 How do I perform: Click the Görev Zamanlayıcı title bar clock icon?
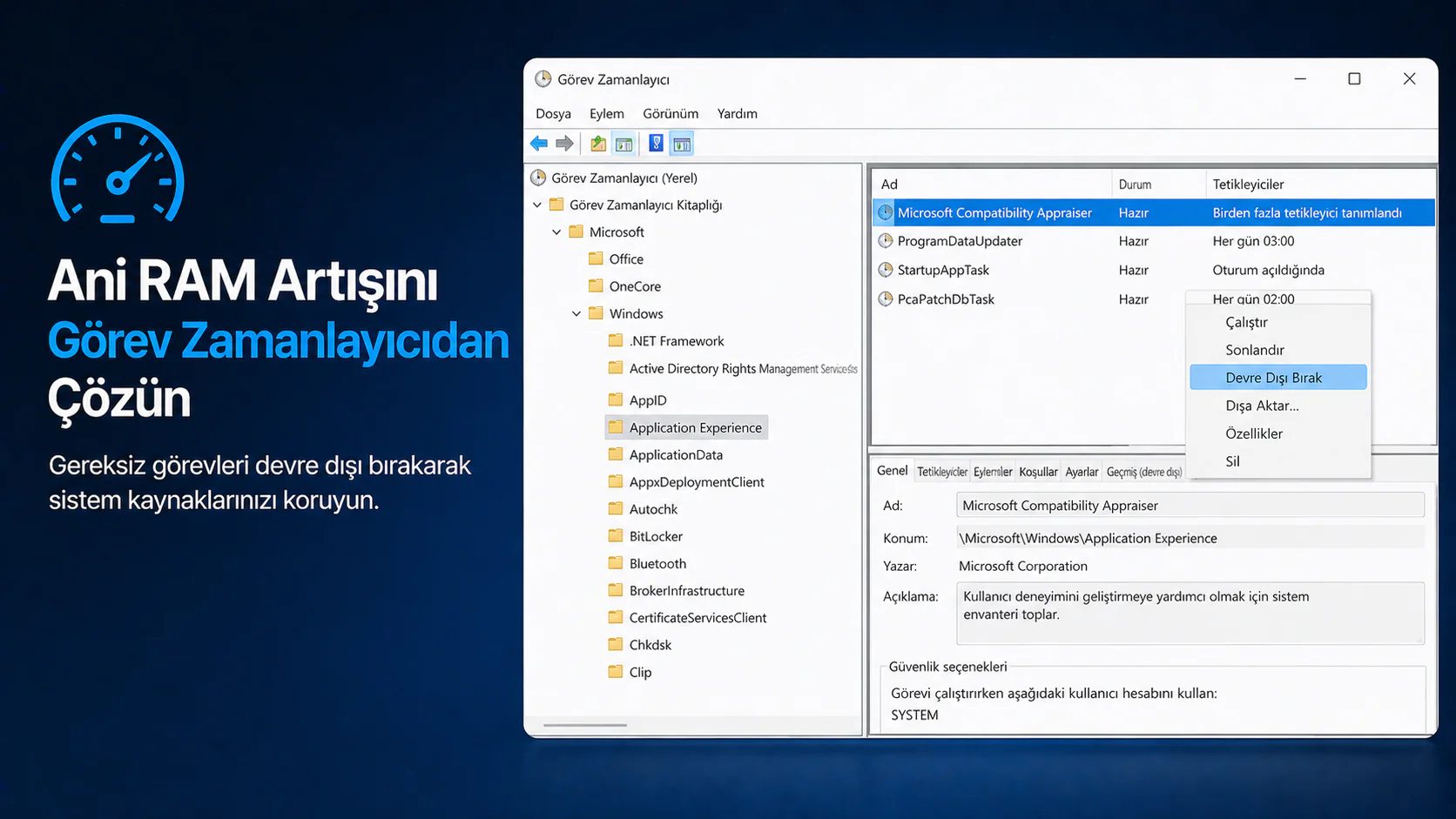tap(543, 79)
